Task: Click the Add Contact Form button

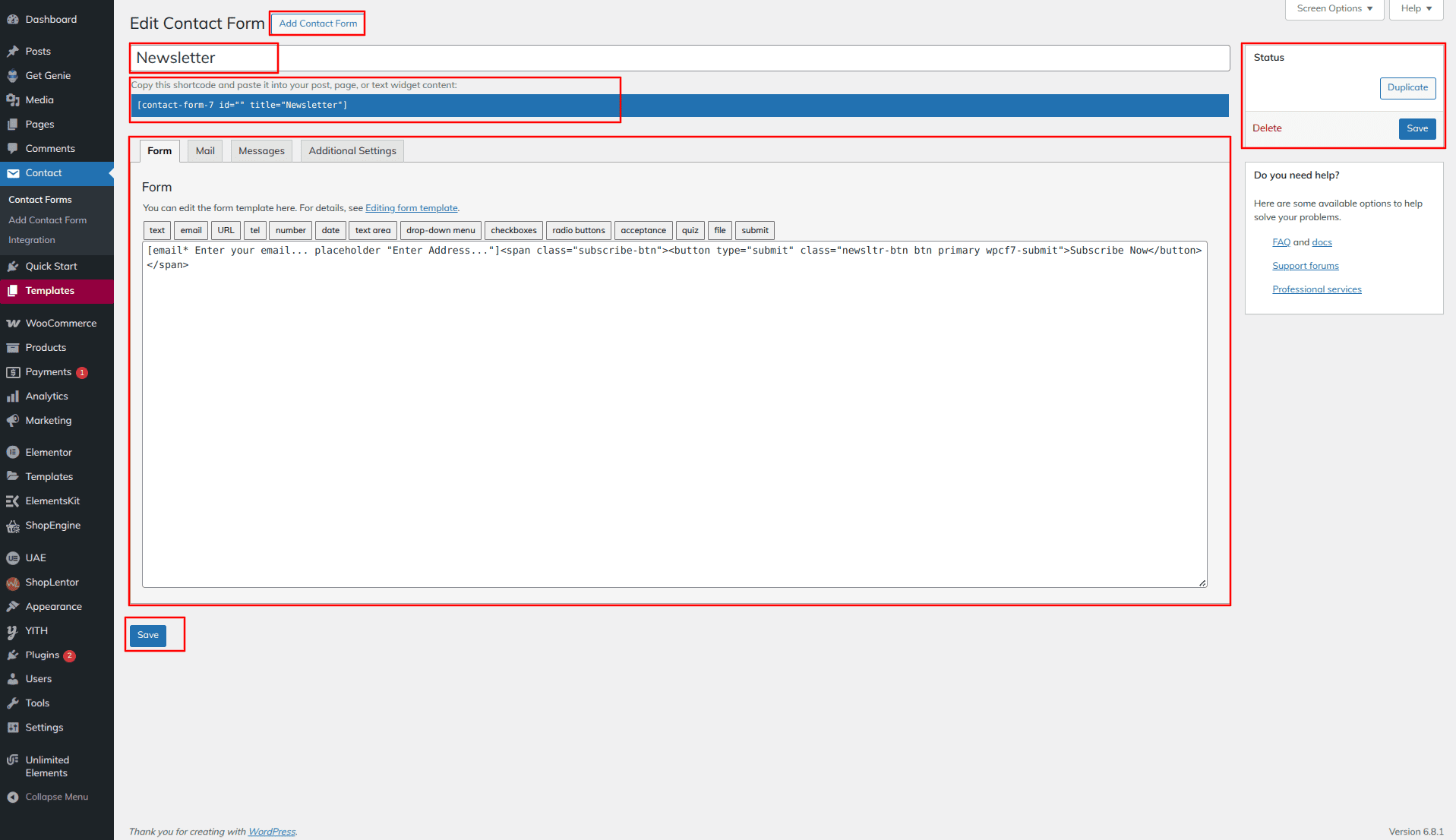Action: click(317, 24)
